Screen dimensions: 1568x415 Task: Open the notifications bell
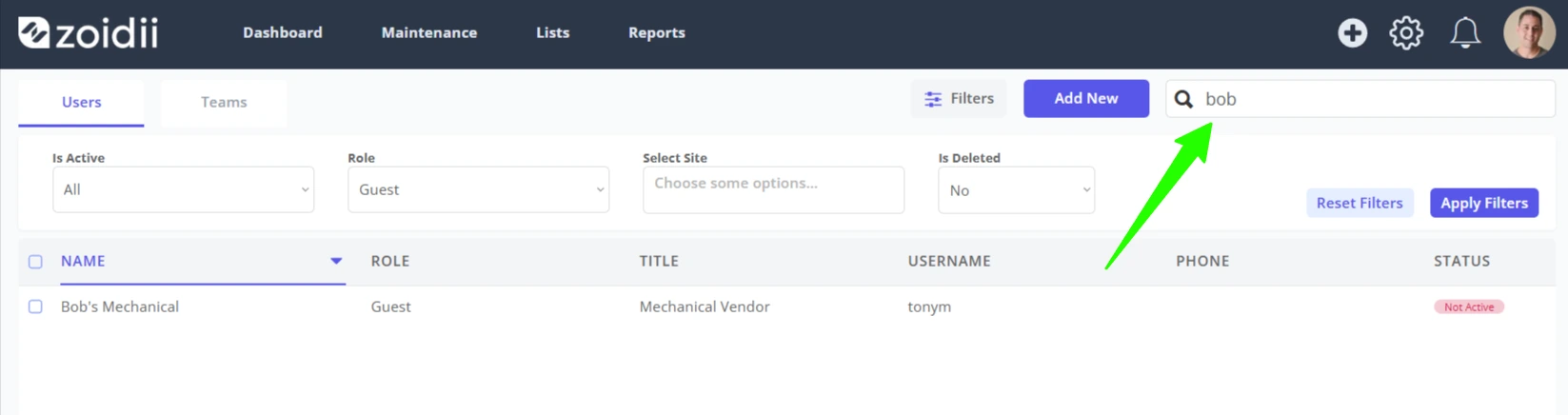[1465, 32]
